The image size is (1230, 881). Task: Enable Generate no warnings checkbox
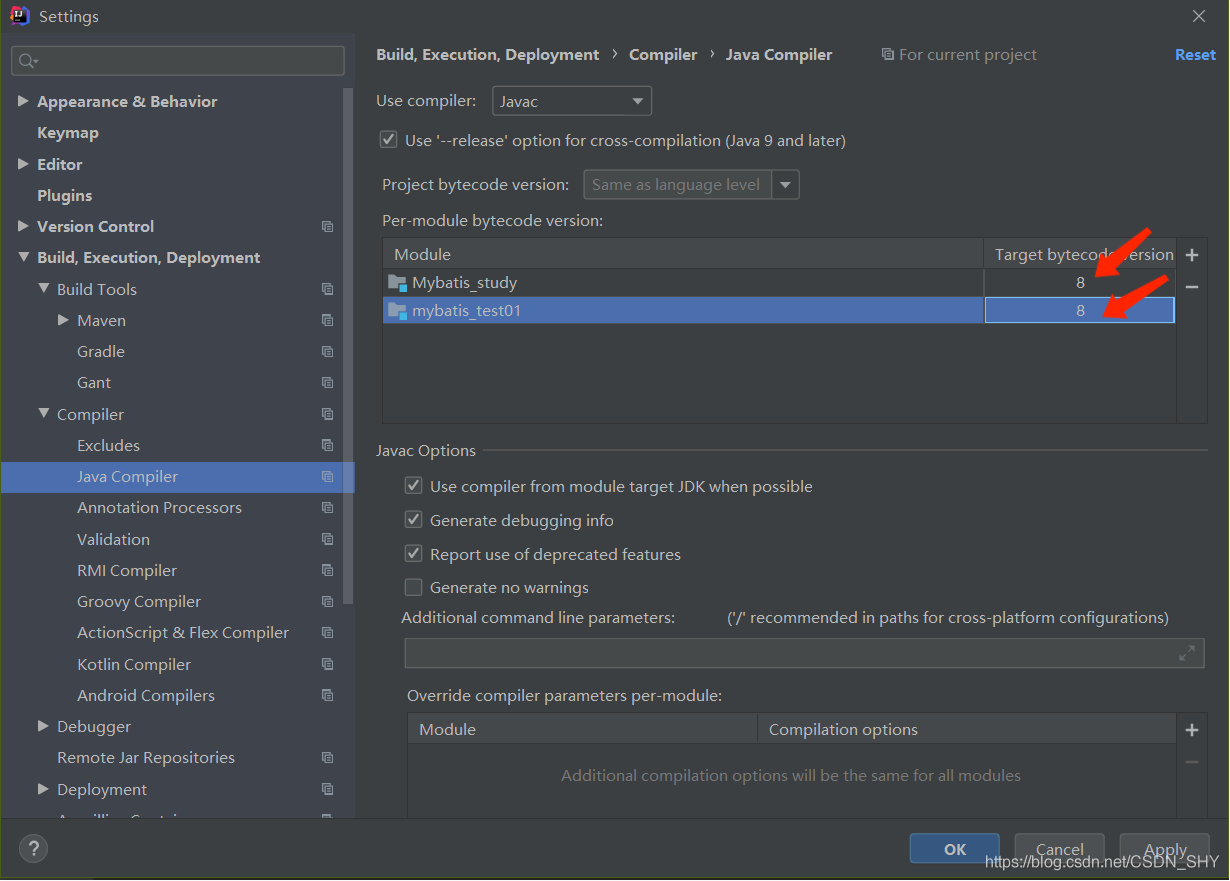413,588
